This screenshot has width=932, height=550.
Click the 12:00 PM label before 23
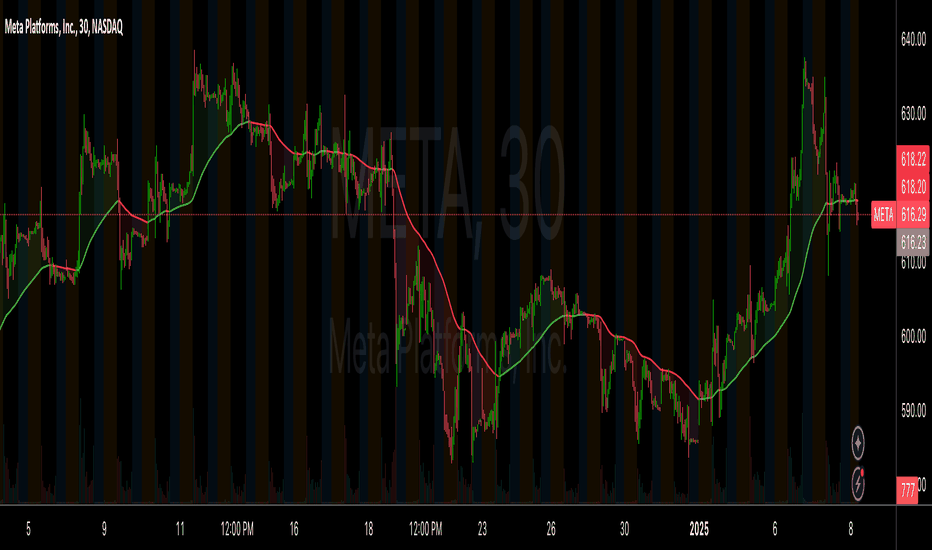coord(426,529)
